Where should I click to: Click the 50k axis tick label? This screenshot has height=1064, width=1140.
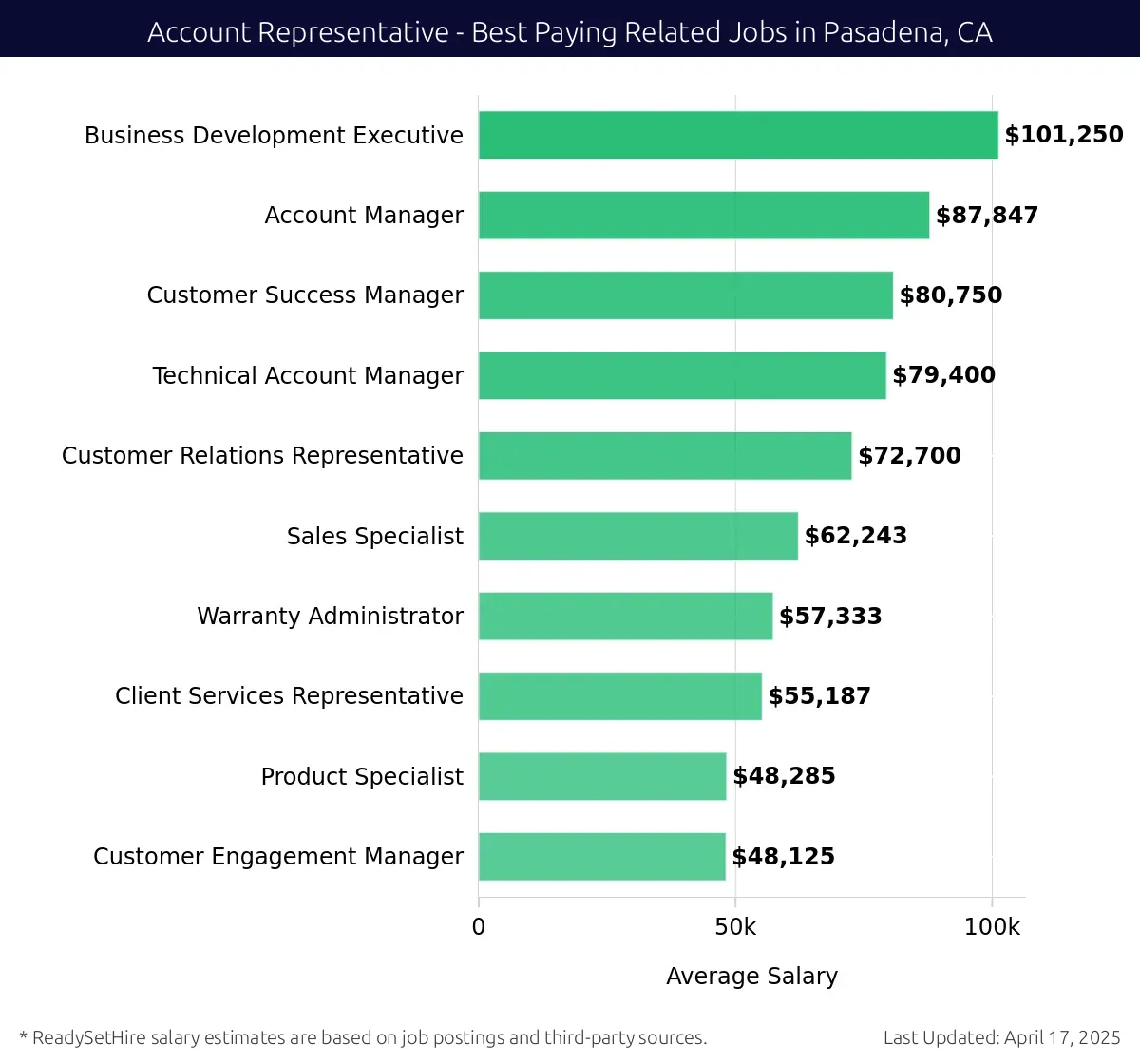tap(735, 927)
